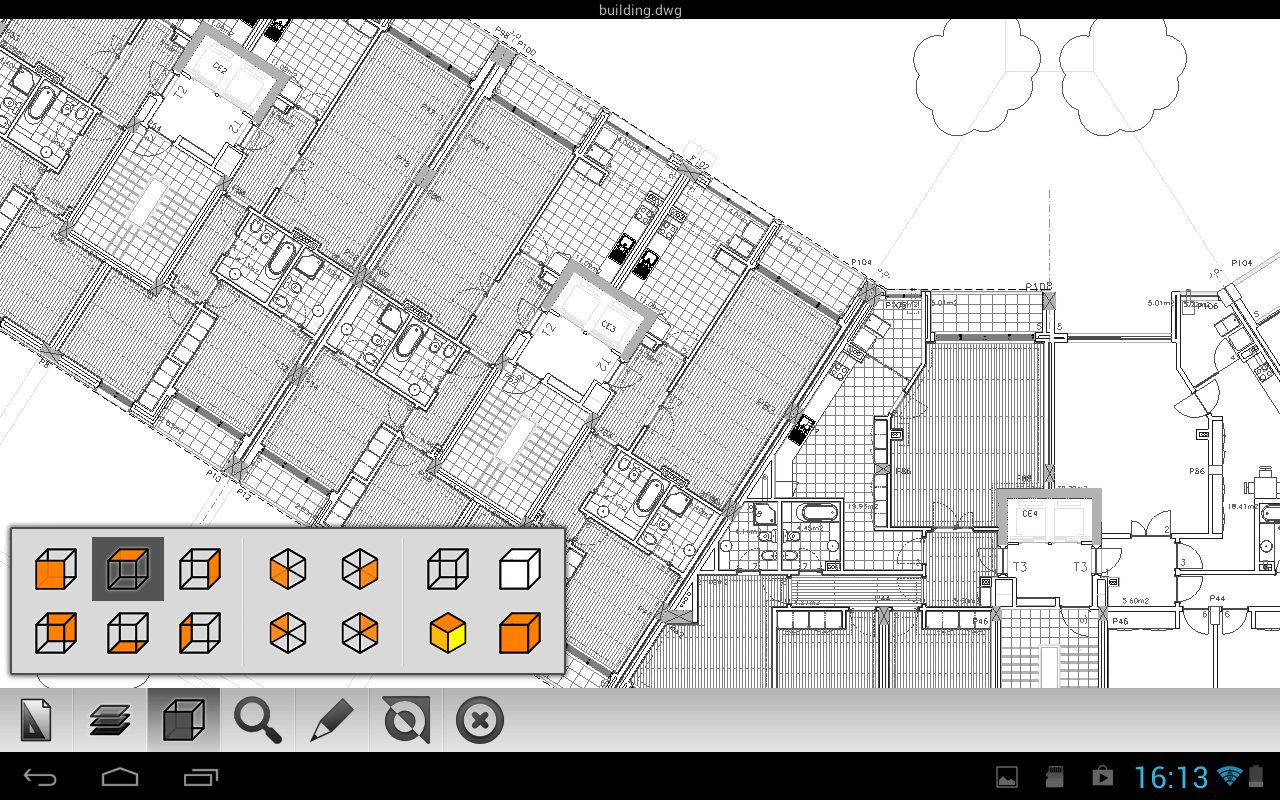Toggle the 3D view cube toolbar button
Screen dimensions: 1280x800
pos(184,720)
